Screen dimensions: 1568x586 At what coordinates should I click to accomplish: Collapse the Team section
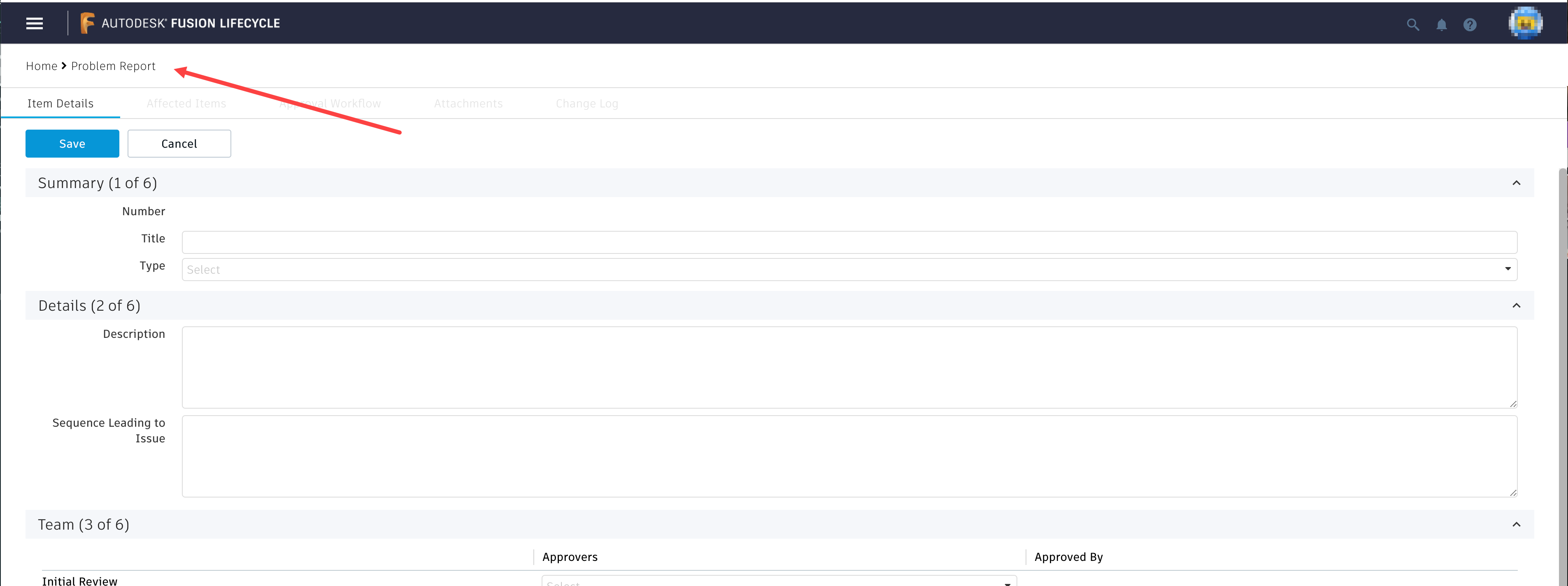click(1517, 524)
